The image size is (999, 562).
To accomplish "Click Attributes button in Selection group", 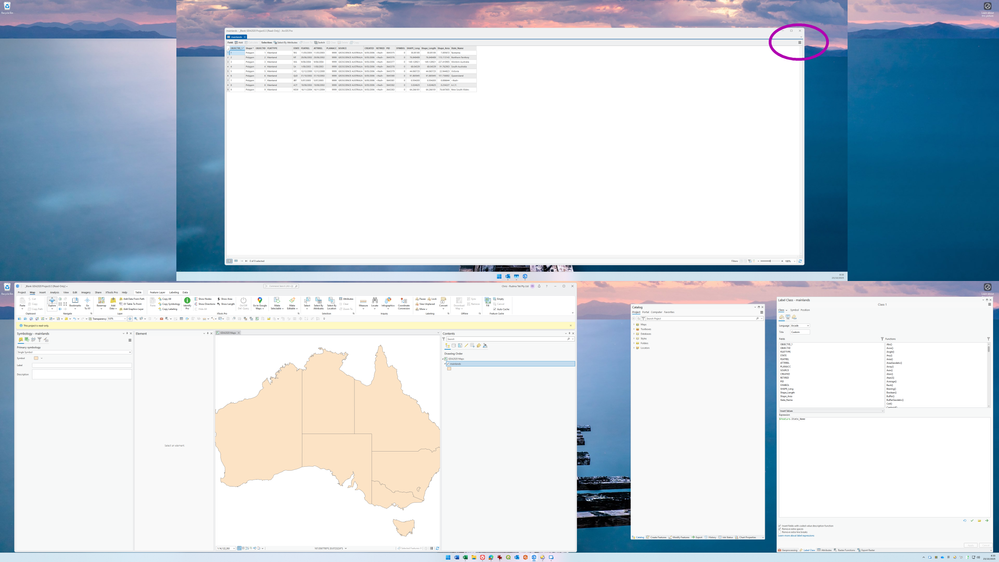I will pos(346,299).
